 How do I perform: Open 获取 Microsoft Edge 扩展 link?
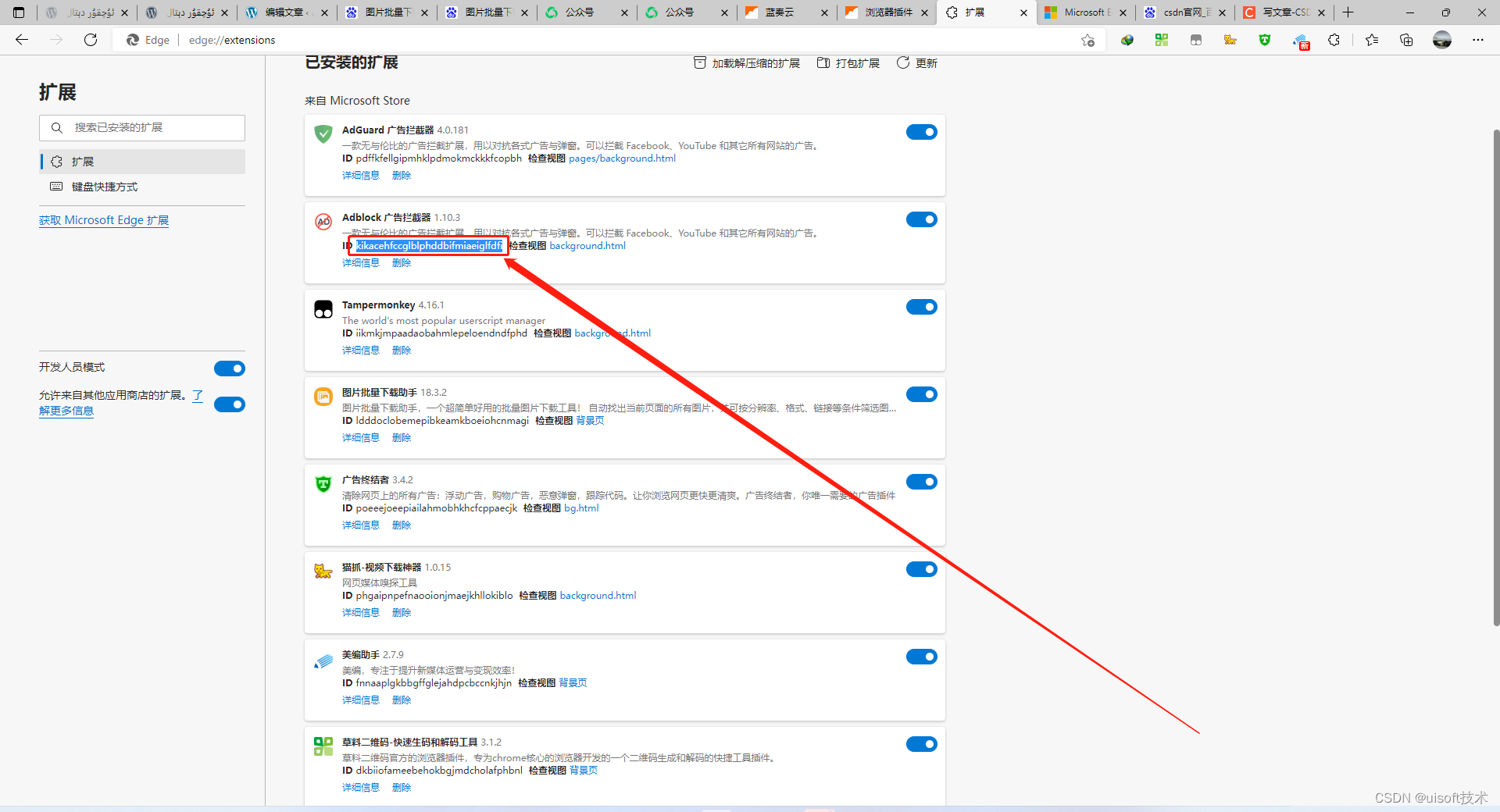click(x=104, y=220)
